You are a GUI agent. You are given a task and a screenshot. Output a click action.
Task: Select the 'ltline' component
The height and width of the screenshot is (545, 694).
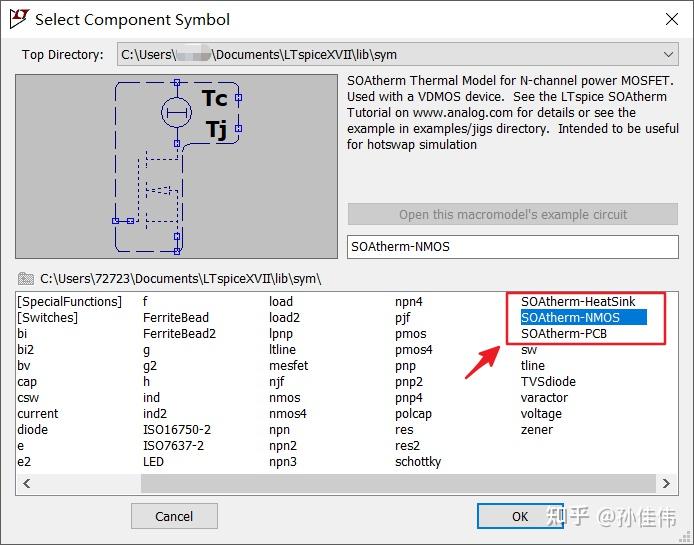pos(282,349)
